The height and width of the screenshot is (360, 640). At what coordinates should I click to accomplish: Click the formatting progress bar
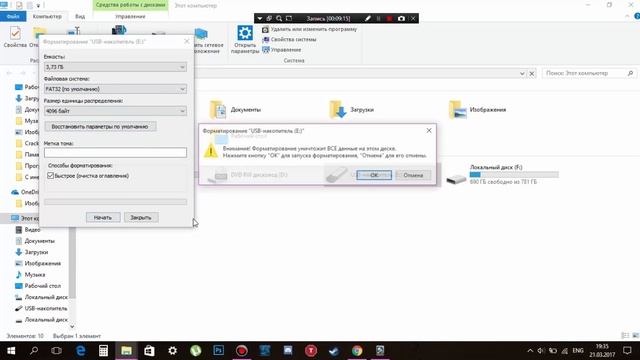tap(116, 202)
